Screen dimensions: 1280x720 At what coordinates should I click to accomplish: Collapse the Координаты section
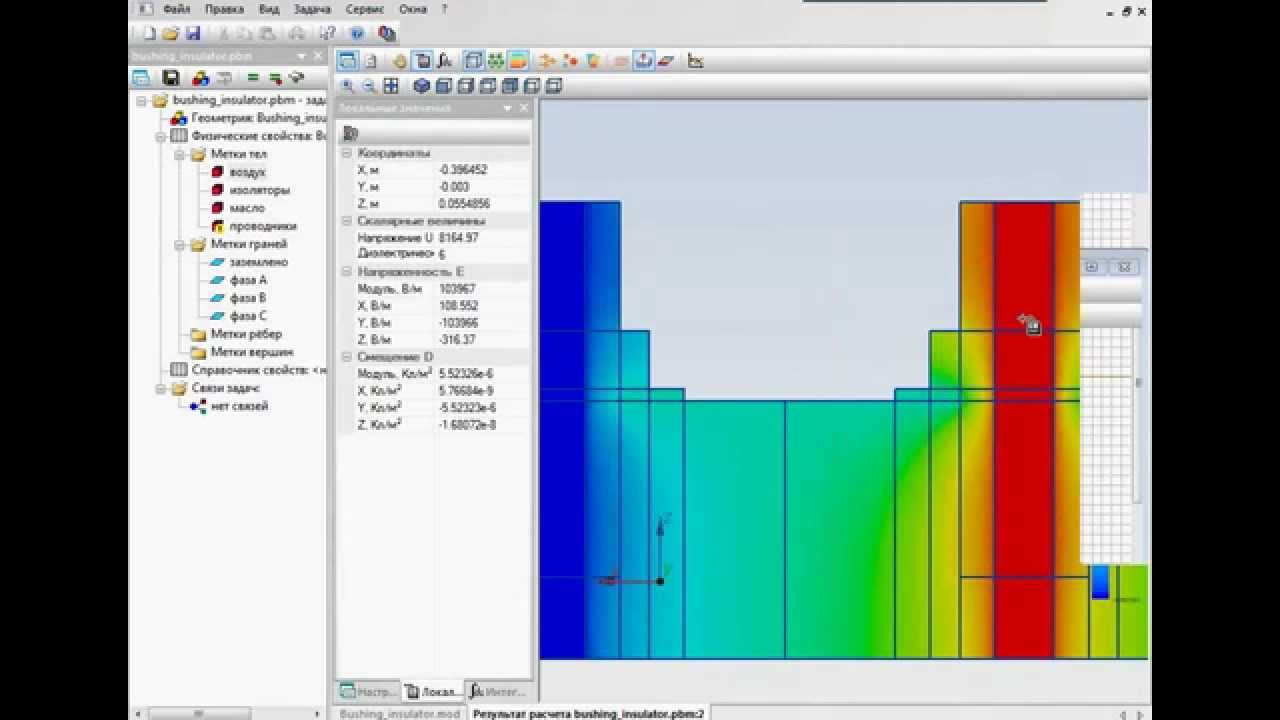point(347,153)
